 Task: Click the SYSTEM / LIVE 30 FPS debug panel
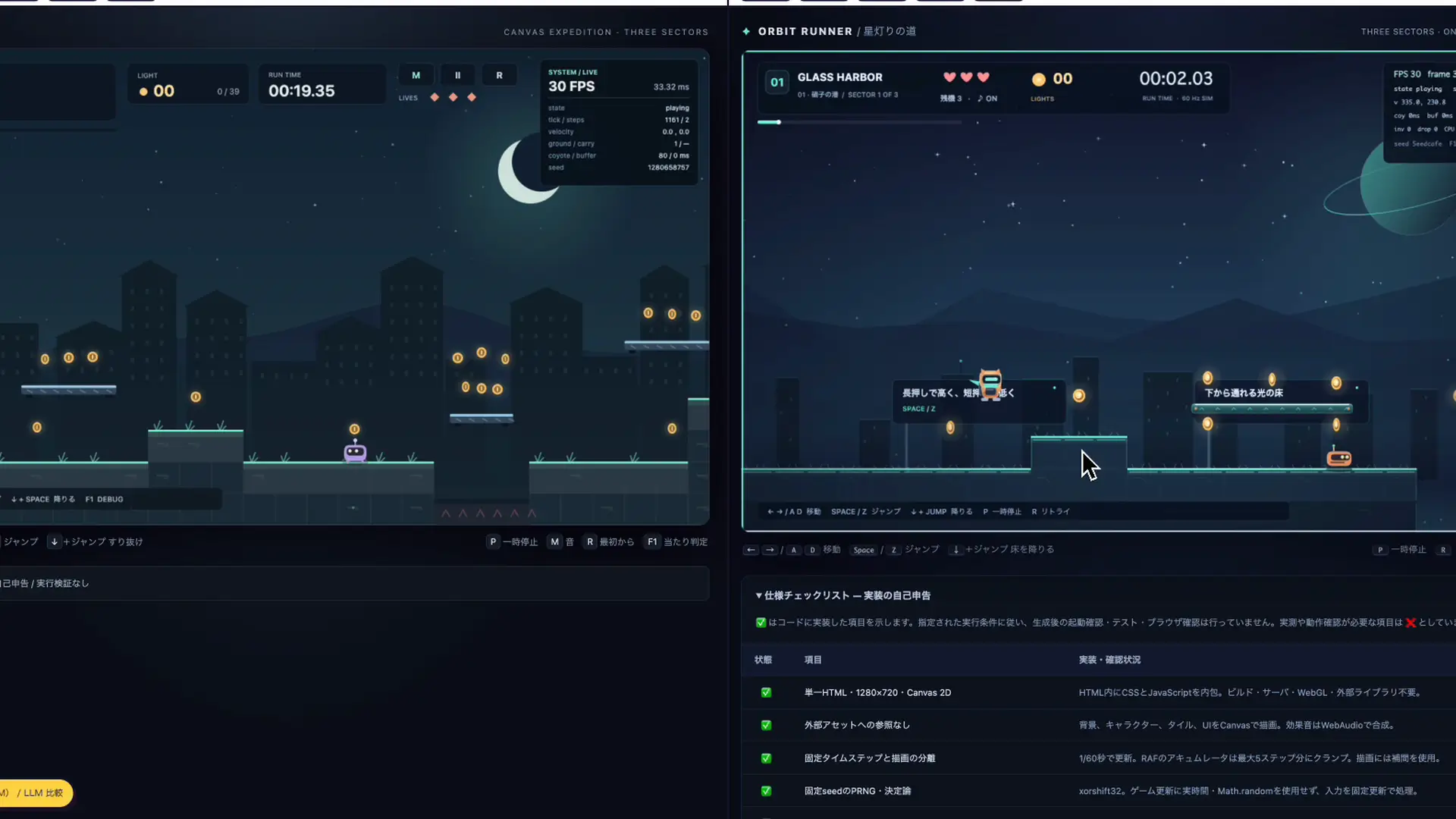[619, 121]
